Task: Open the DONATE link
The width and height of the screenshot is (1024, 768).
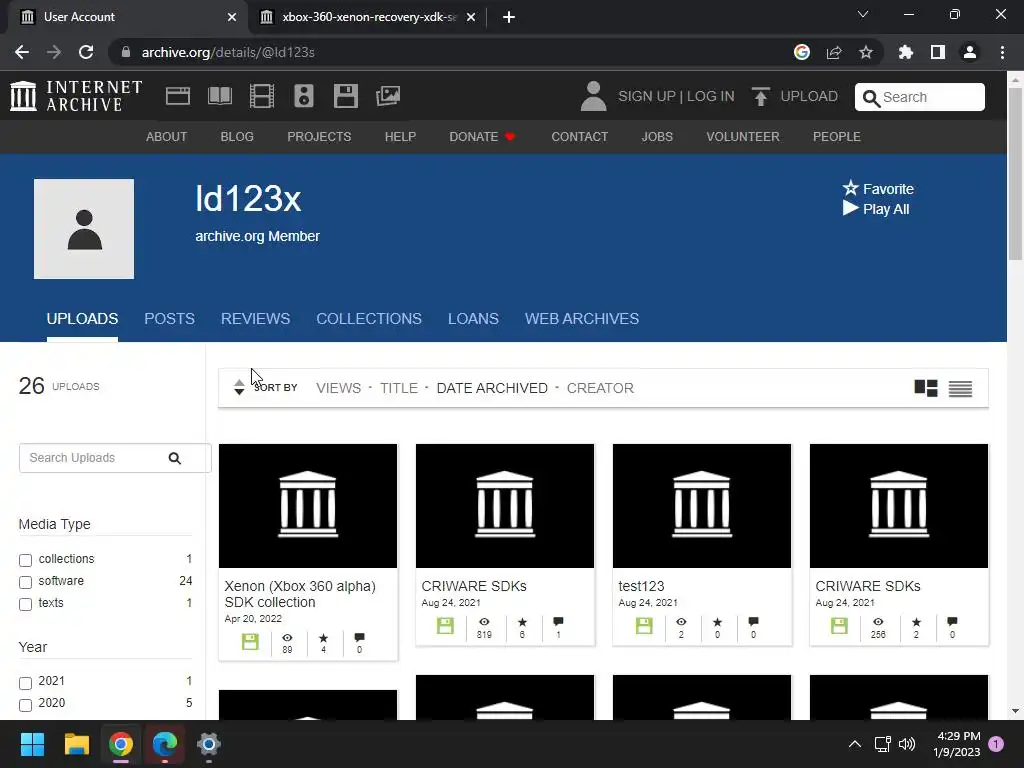Action: tap(482, 136)
